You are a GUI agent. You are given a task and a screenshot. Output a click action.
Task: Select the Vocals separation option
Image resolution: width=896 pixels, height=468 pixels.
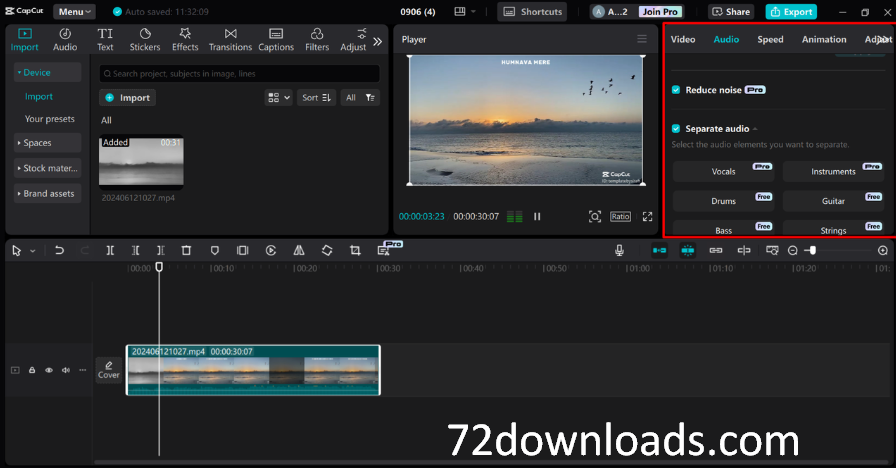pyautogui.click(x=723, y=172)
